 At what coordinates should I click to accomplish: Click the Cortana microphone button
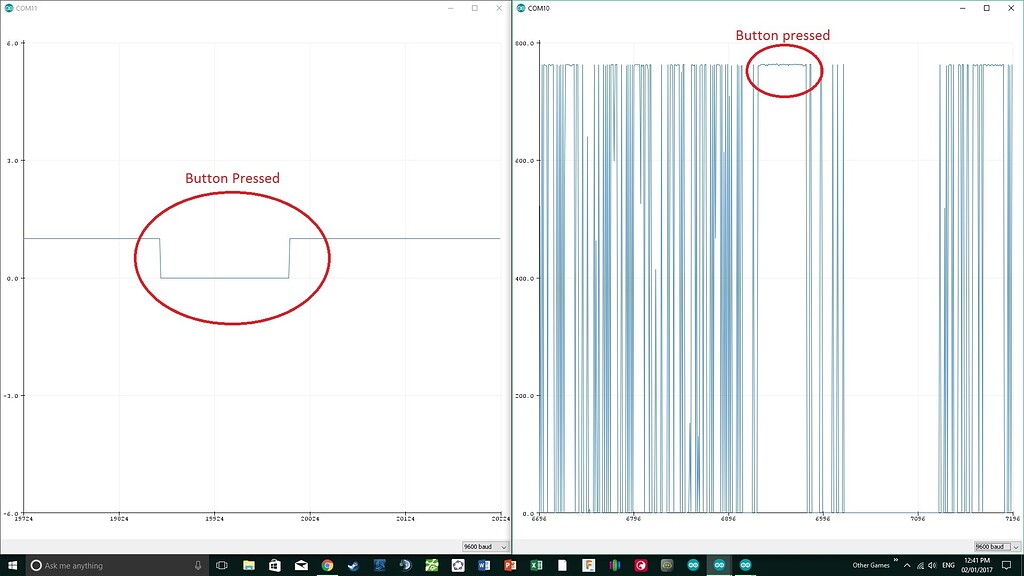click(197, 565)
